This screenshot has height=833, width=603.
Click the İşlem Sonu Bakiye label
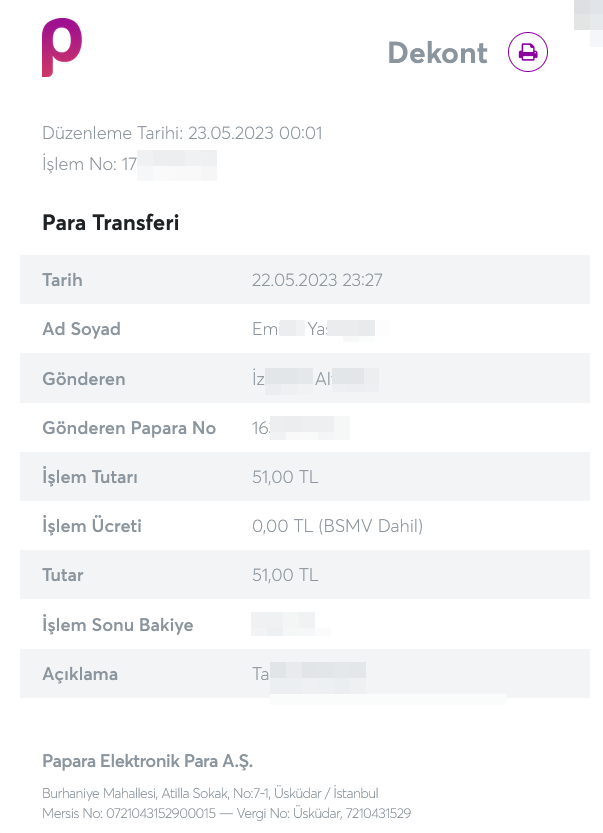pos(117,625)
